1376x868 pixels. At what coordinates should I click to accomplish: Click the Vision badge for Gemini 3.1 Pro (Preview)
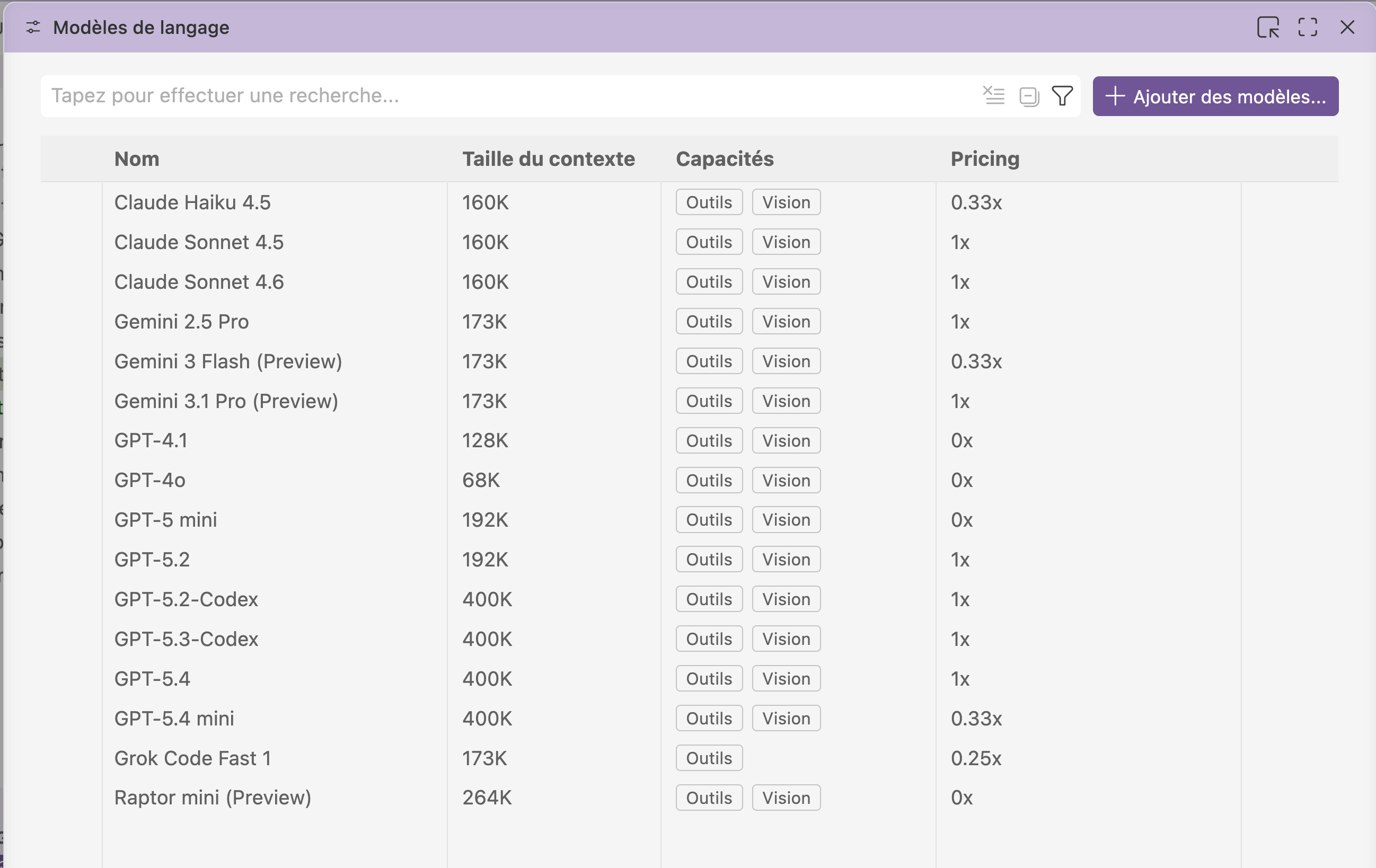(x=786, y=401)
